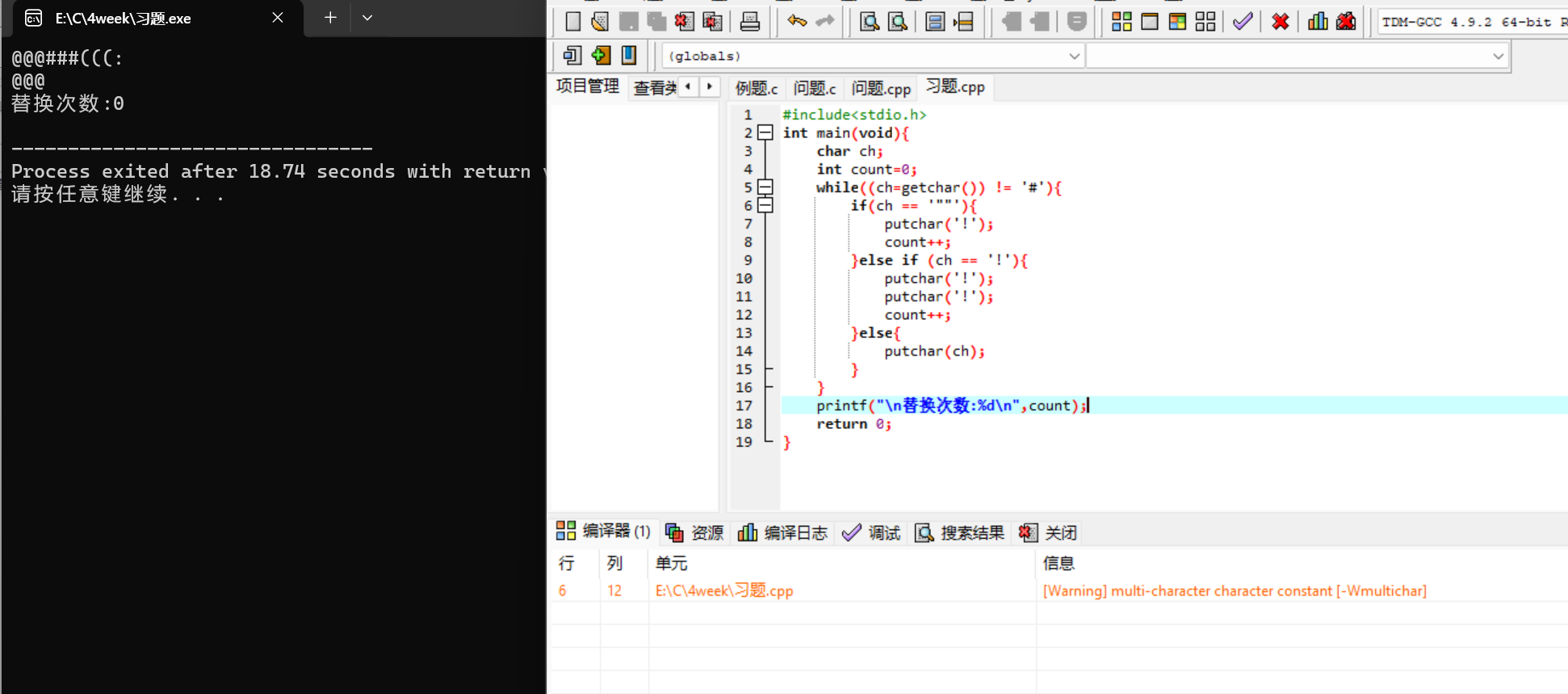The width and height of the screenshot is (1568, 694).
Task: Click the indent icon in the toolbar
Action: coord(1040,22)
